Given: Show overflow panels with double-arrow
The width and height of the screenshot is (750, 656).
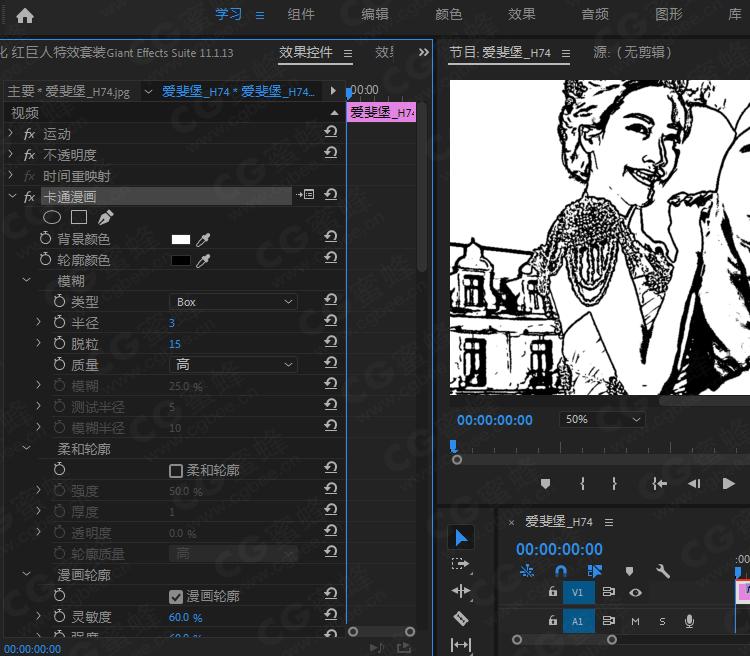Looking at the screenshot, I should click(x=423, y=52).
